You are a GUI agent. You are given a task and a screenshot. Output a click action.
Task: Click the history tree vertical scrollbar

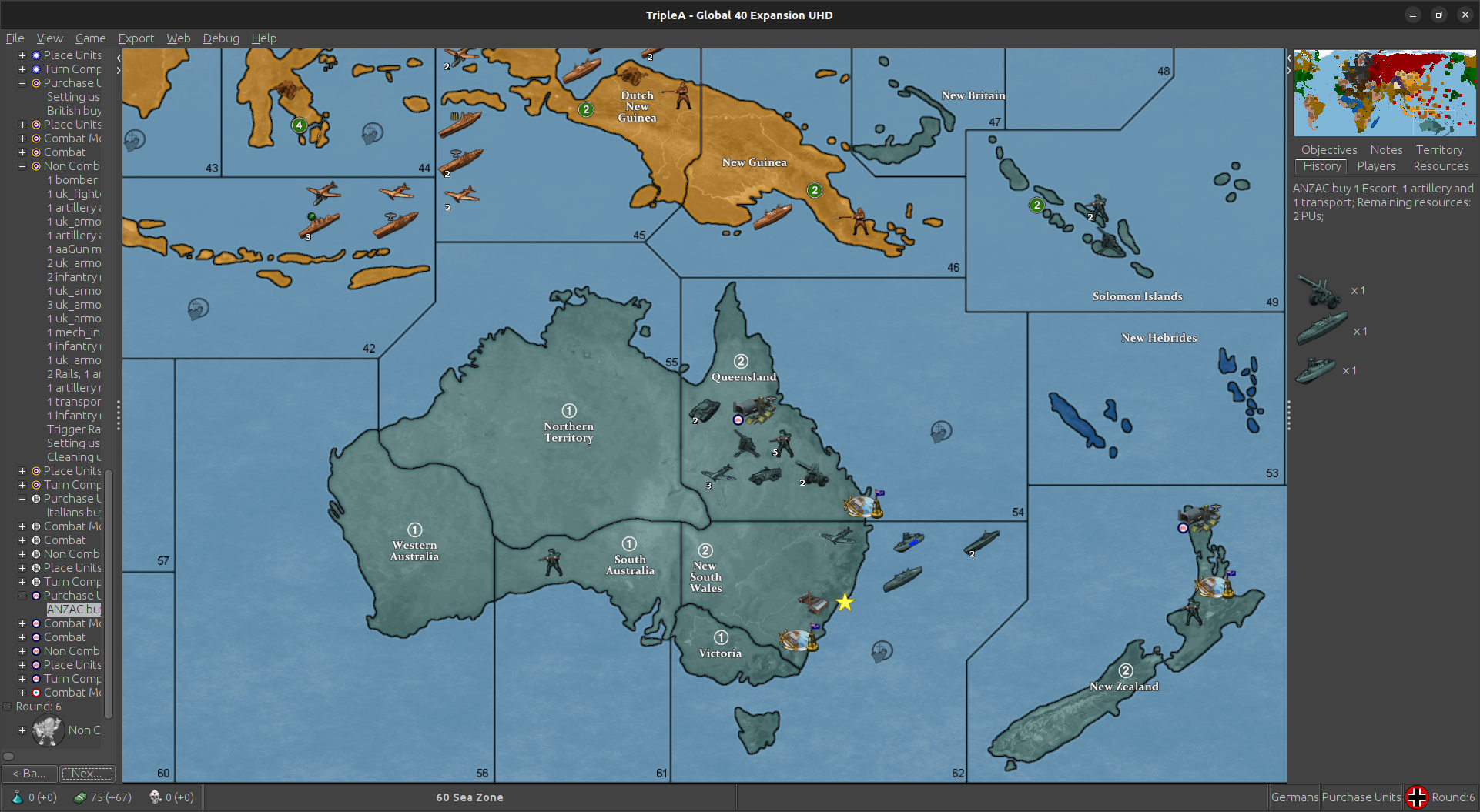109,593
